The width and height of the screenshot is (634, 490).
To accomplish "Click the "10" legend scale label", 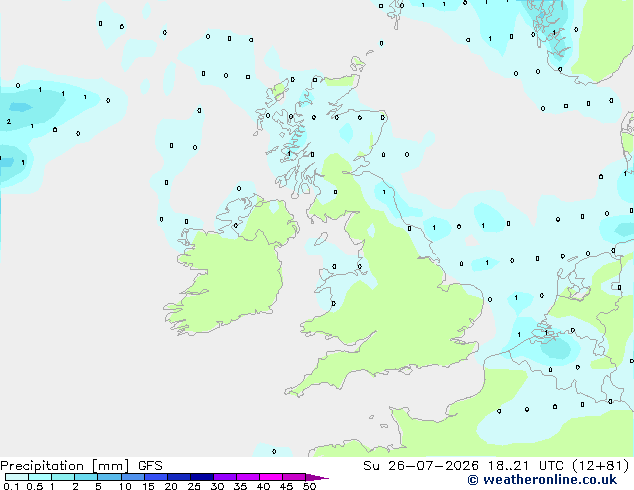I will tap(125, 486).
